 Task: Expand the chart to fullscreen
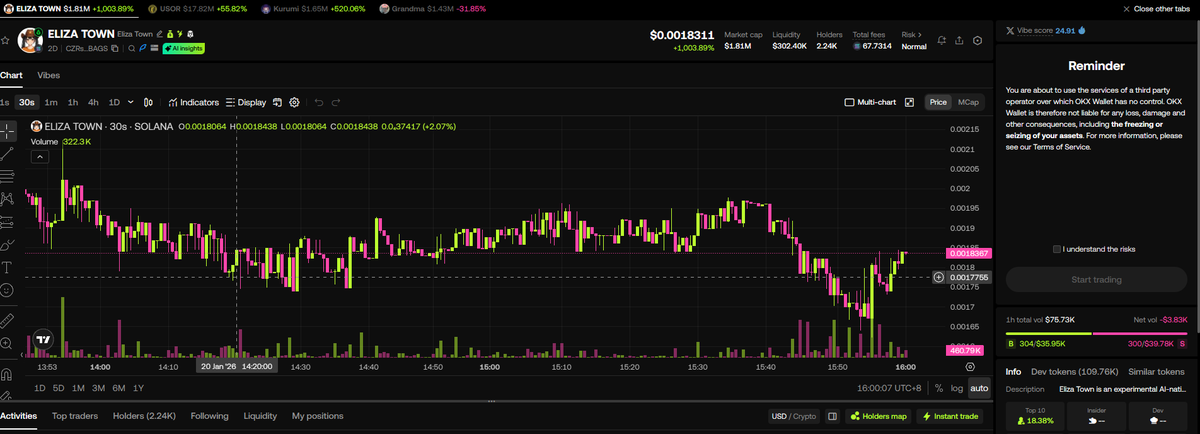909,102
